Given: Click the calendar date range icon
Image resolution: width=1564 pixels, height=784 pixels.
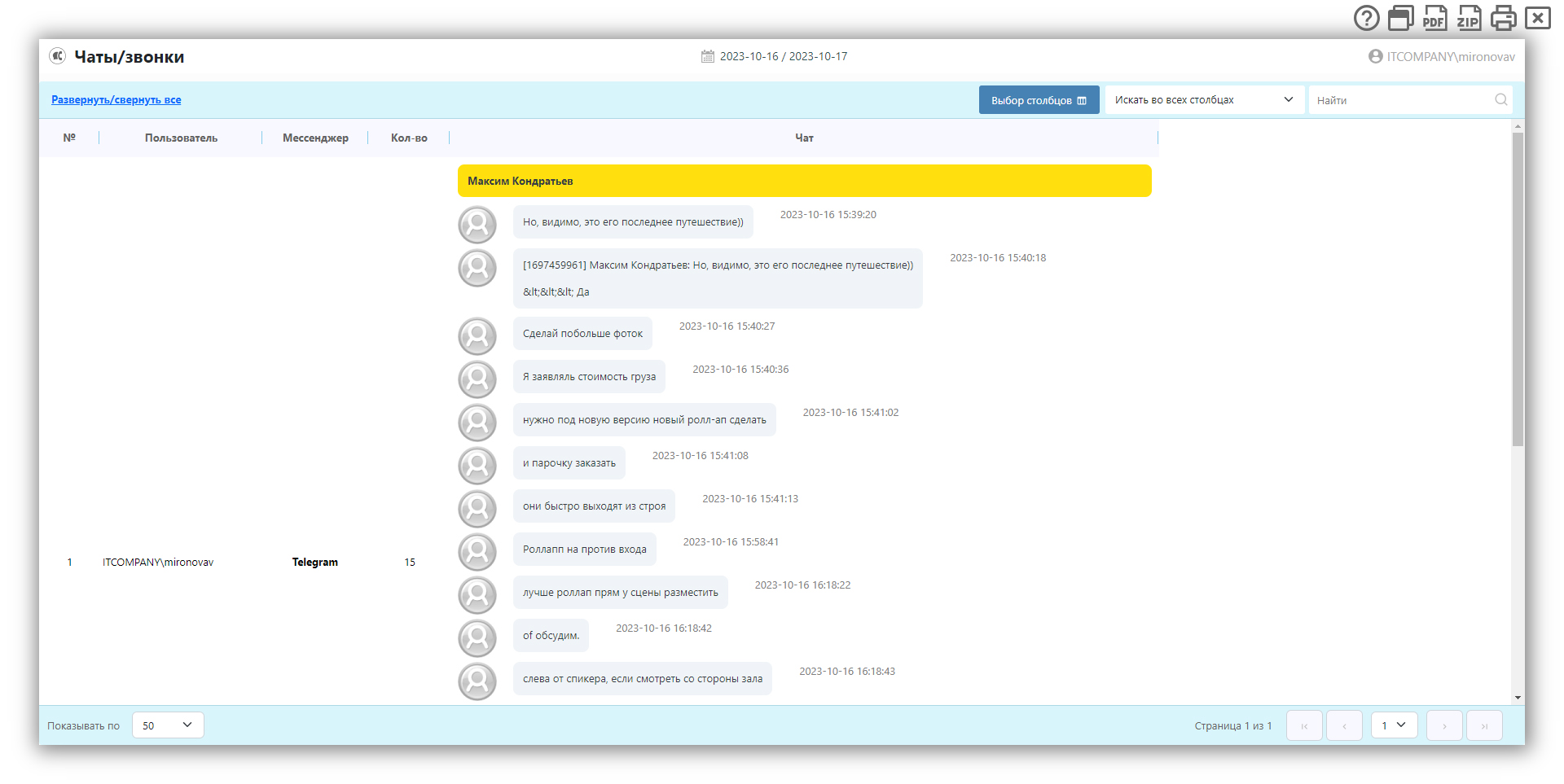Looking at the screenshot, I should tap(707, 56).
